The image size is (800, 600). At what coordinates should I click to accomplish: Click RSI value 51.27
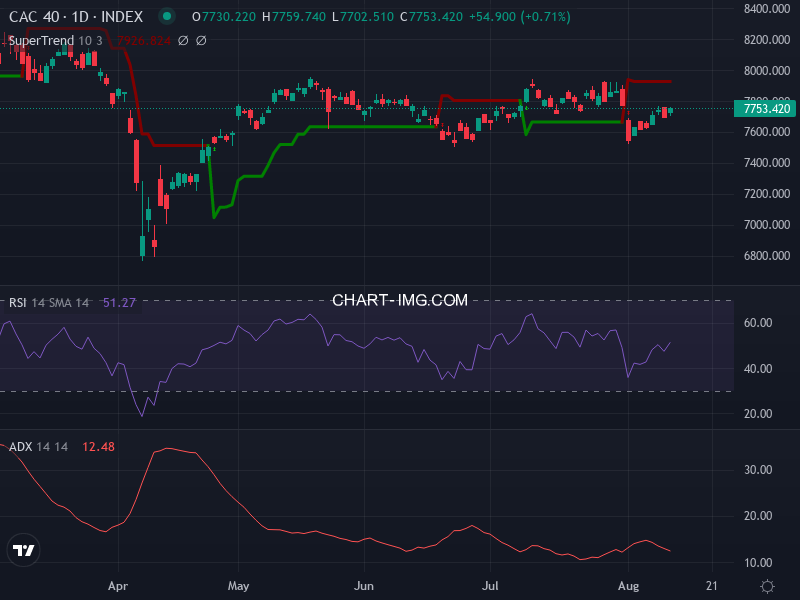point(119,303)
